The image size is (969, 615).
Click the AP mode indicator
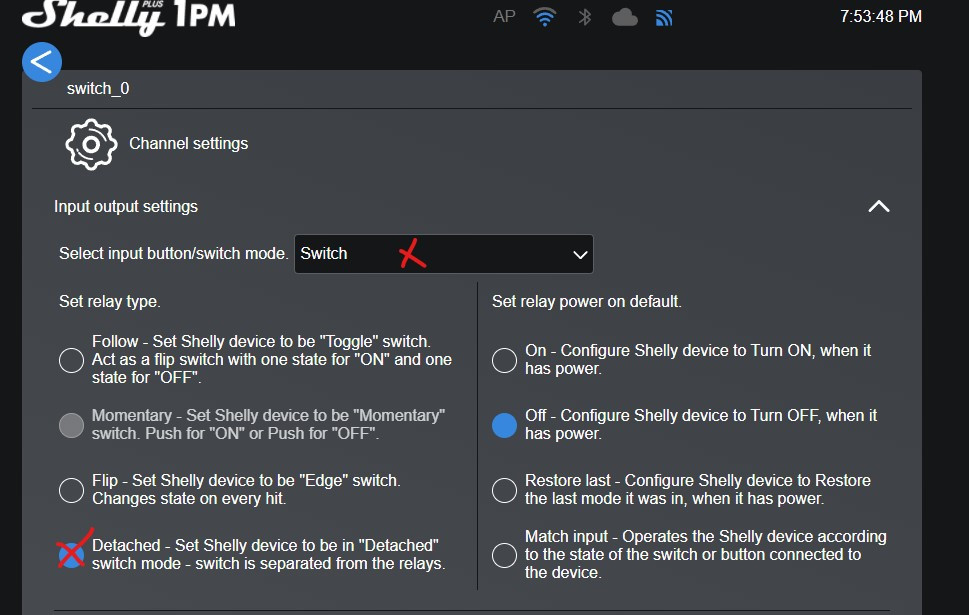click(x=504, y=17)
